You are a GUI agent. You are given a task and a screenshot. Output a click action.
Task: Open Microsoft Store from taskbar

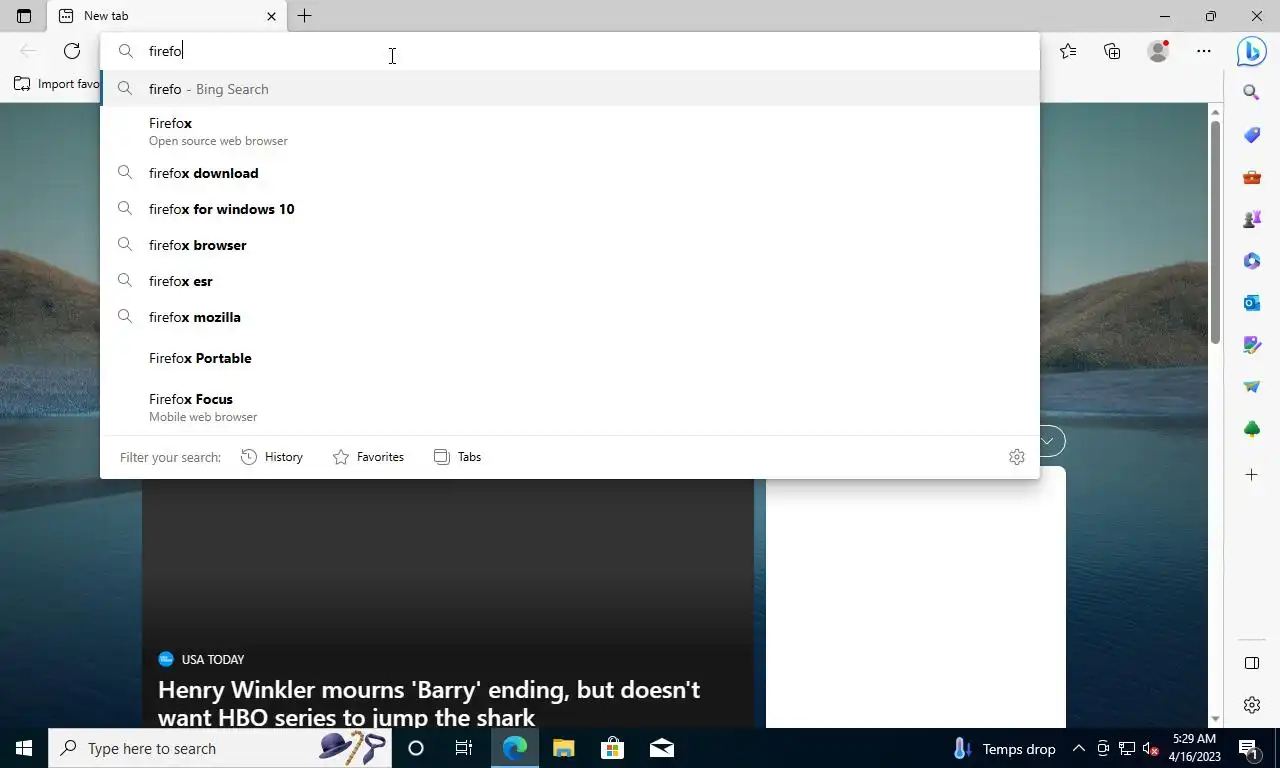pos(612,748)
